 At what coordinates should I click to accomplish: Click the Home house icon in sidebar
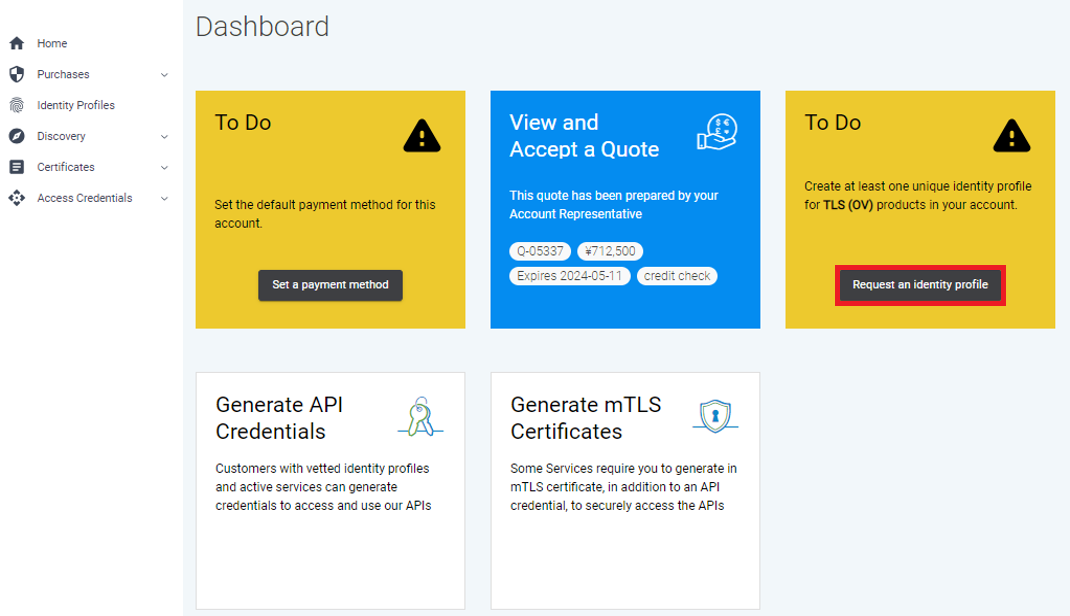(16, 44)
